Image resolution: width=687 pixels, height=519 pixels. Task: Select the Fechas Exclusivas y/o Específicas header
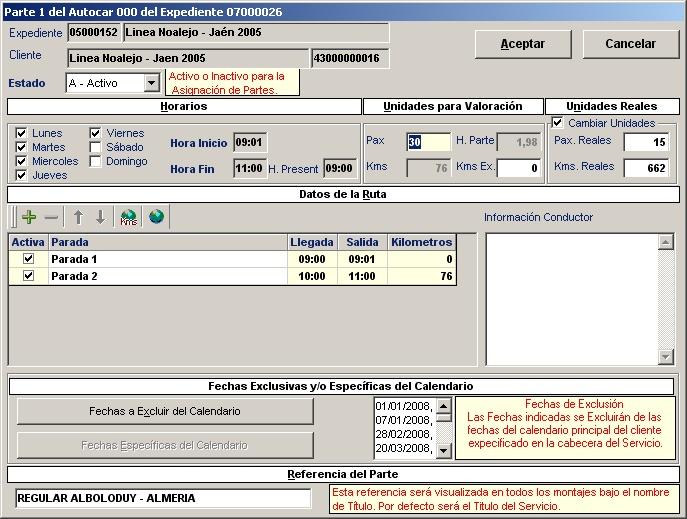click(341, 386)
